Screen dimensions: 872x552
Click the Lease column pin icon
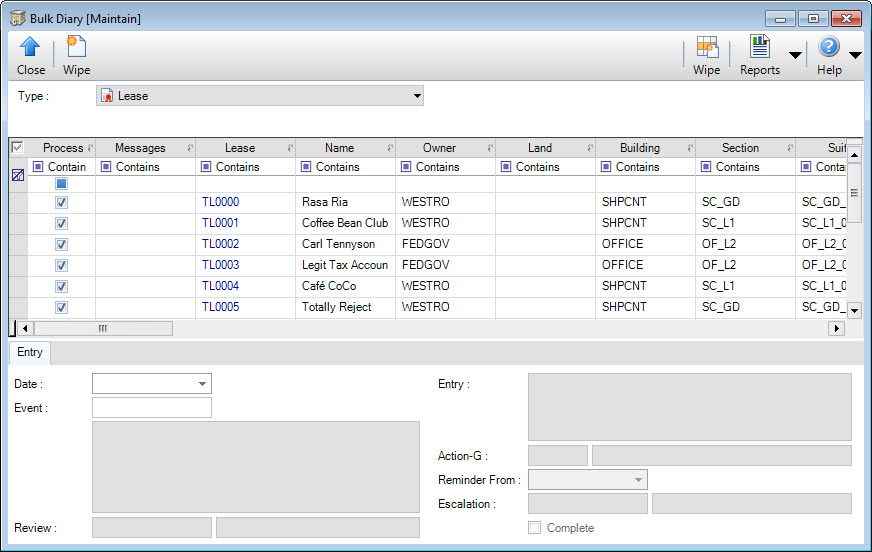(290, 148)
